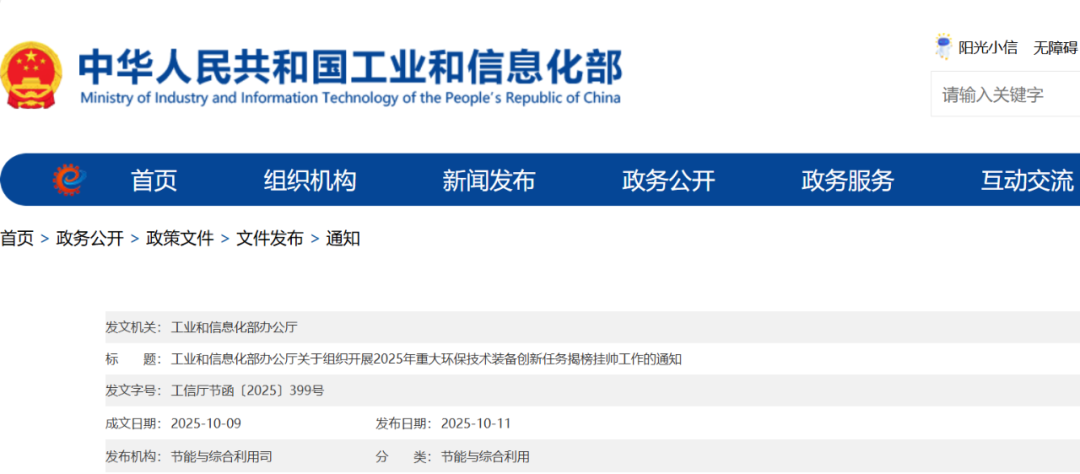
Task: Click the creation date 2025-10-09
Action: 206,422
